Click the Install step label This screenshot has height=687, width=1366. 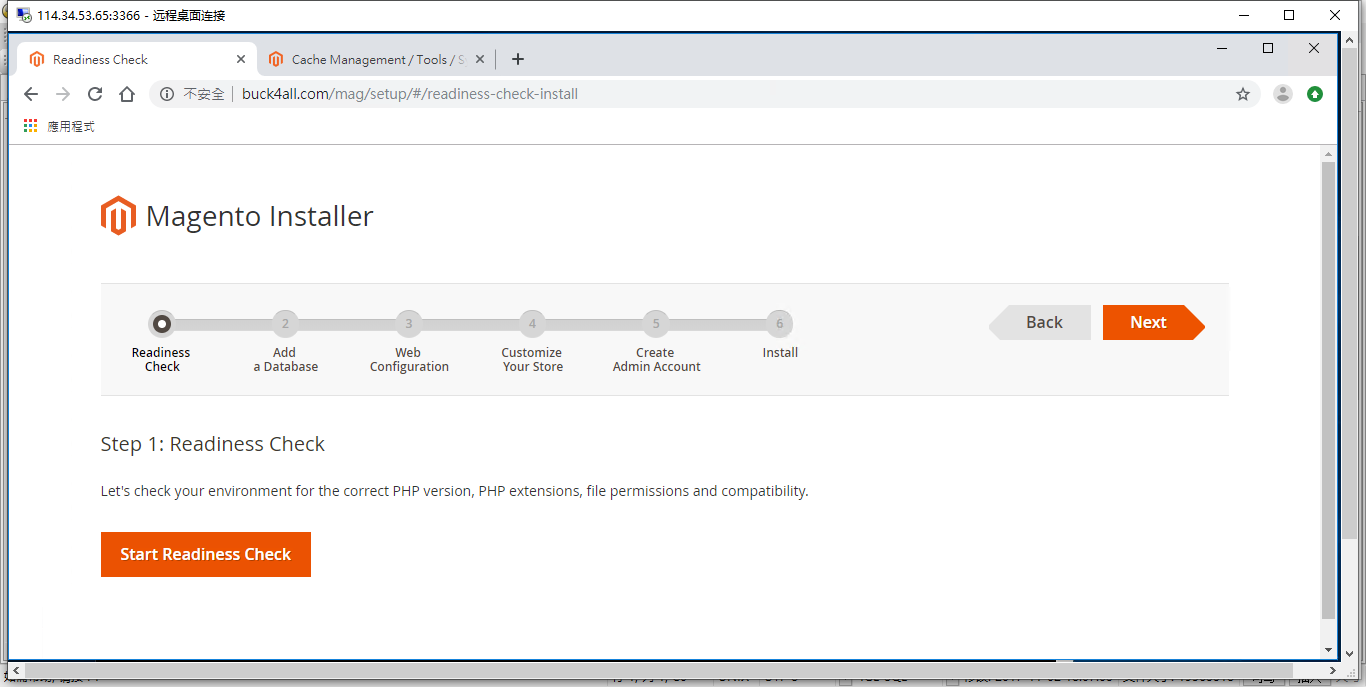pos(780,353)
